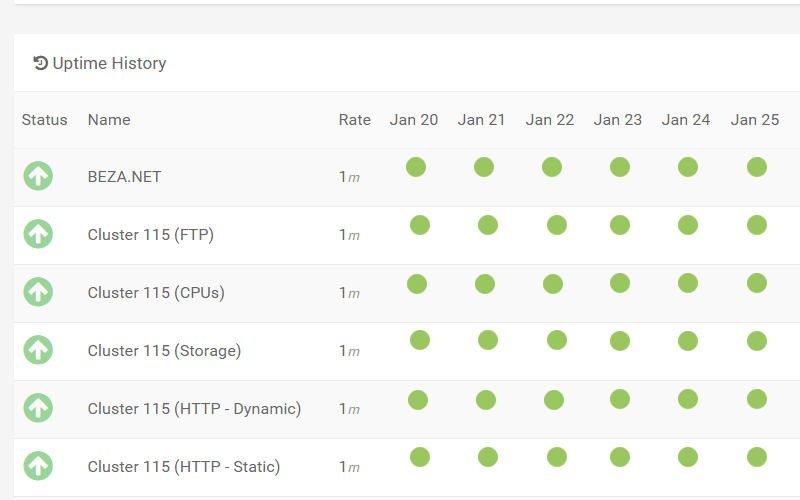800x500 pixels.
Task: Open the Cluster 115 (FTP) monitor
Action: (151, 235)
